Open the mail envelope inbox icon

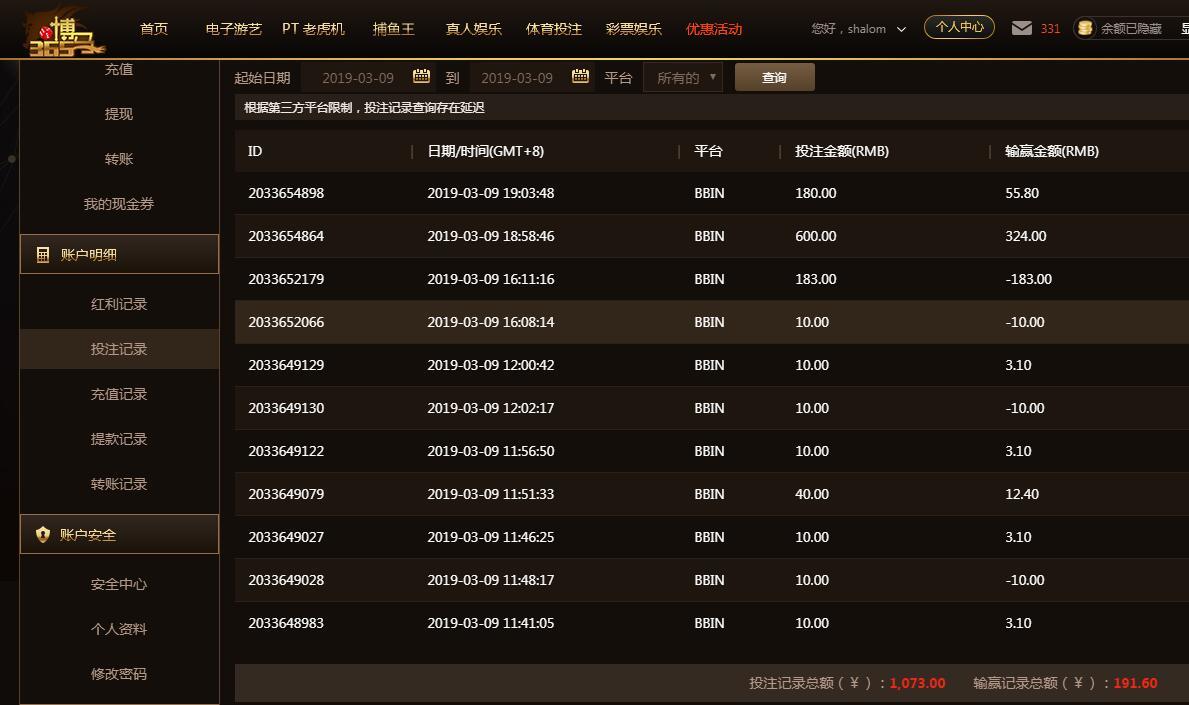[1021, 28]
